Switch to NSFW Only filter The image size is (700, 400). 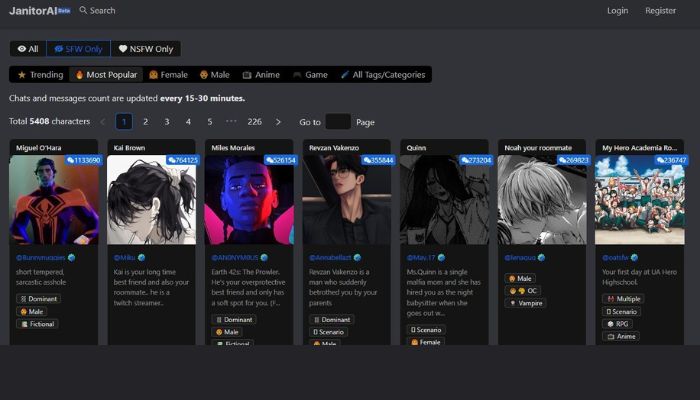point(146,48)
